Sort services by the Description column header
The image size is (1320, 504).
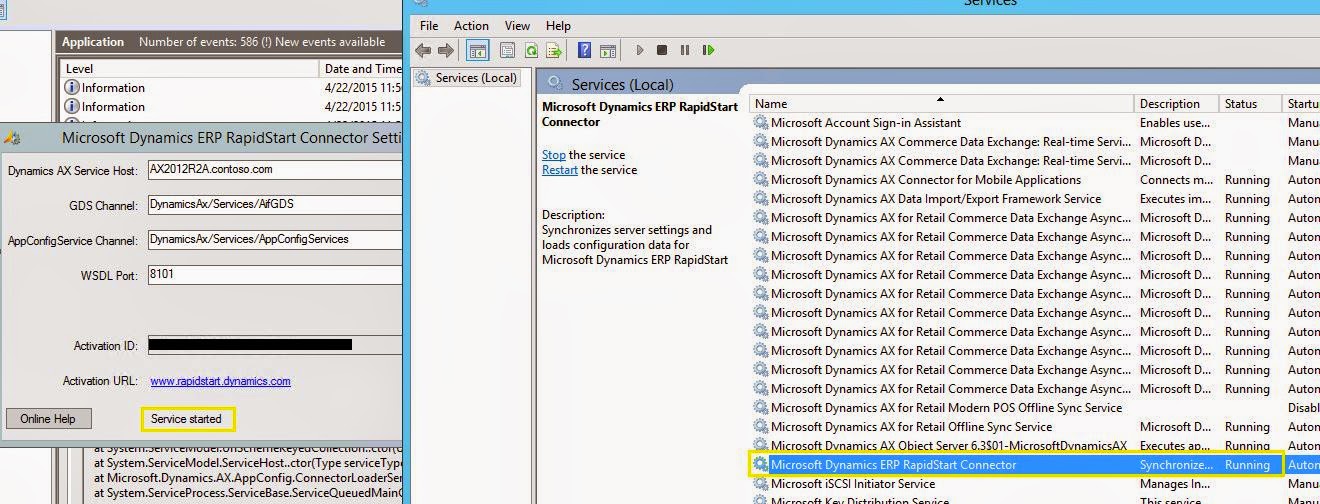1176,104
